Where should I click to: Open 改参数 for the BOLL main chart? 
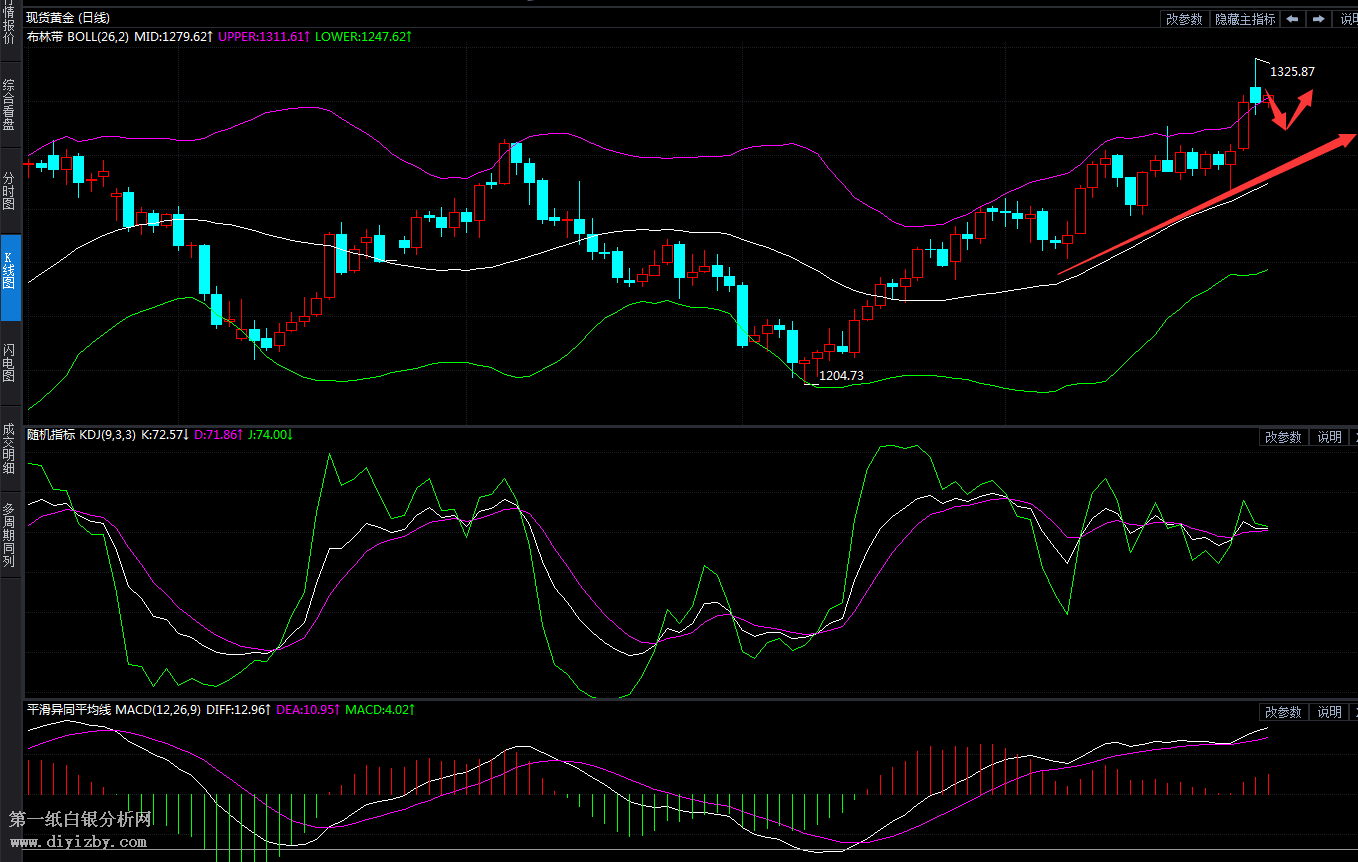point(1185,19)
